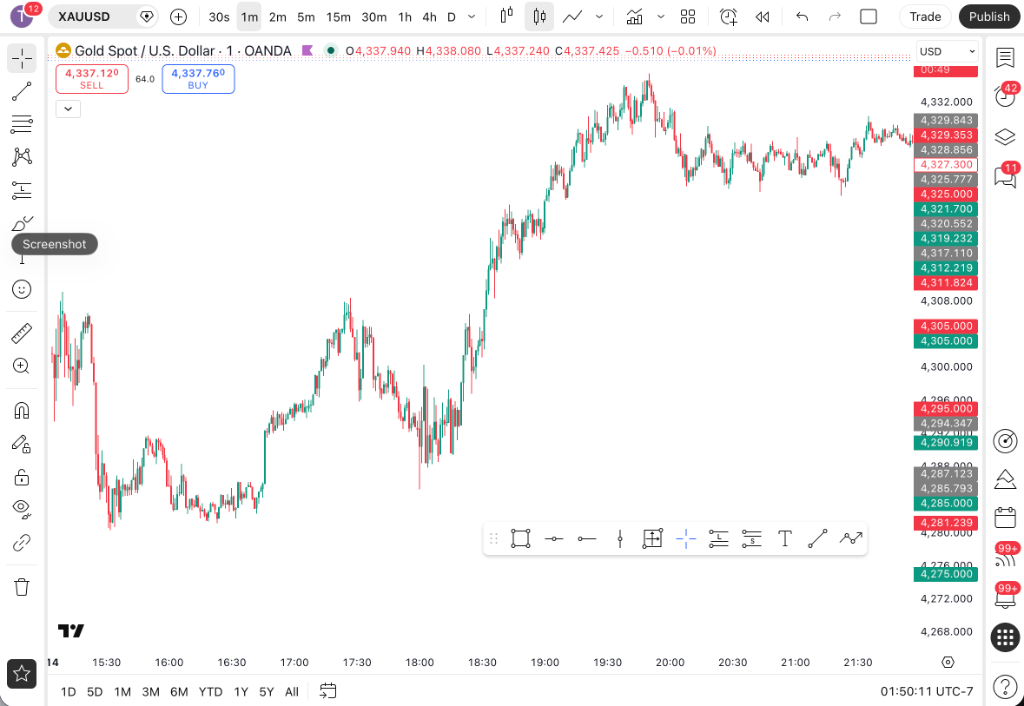
Task: Open the UTC-7 timezone menu
Action: pos(927,691)
